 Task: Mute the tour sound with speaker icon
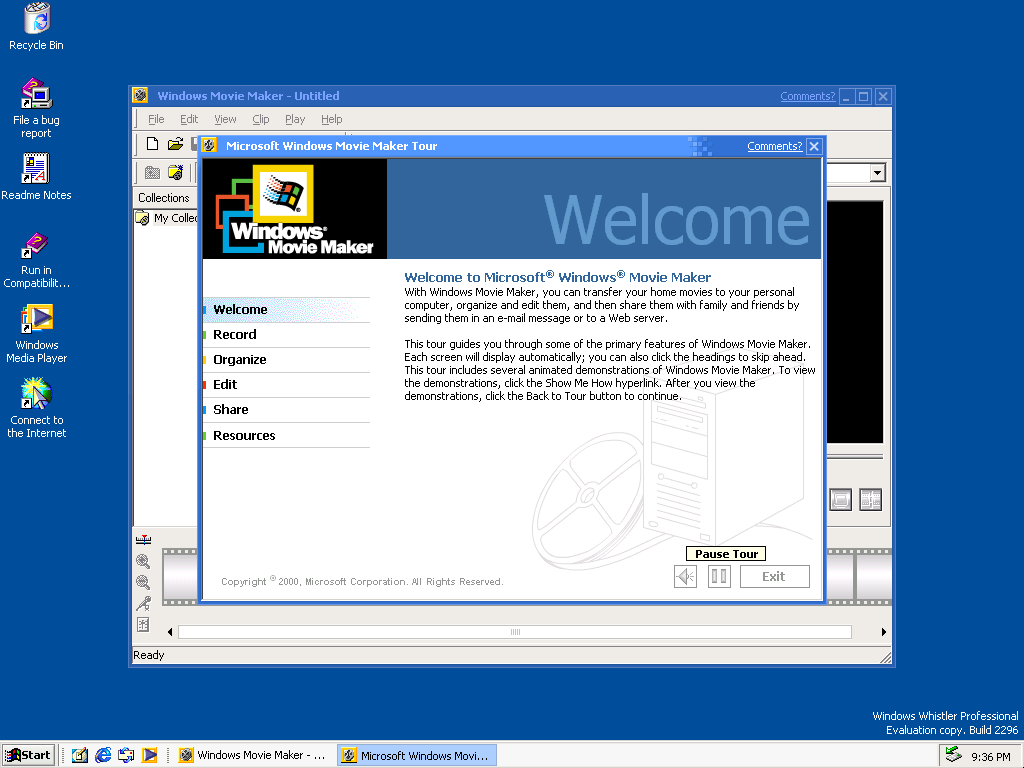(x=686, y=577)
